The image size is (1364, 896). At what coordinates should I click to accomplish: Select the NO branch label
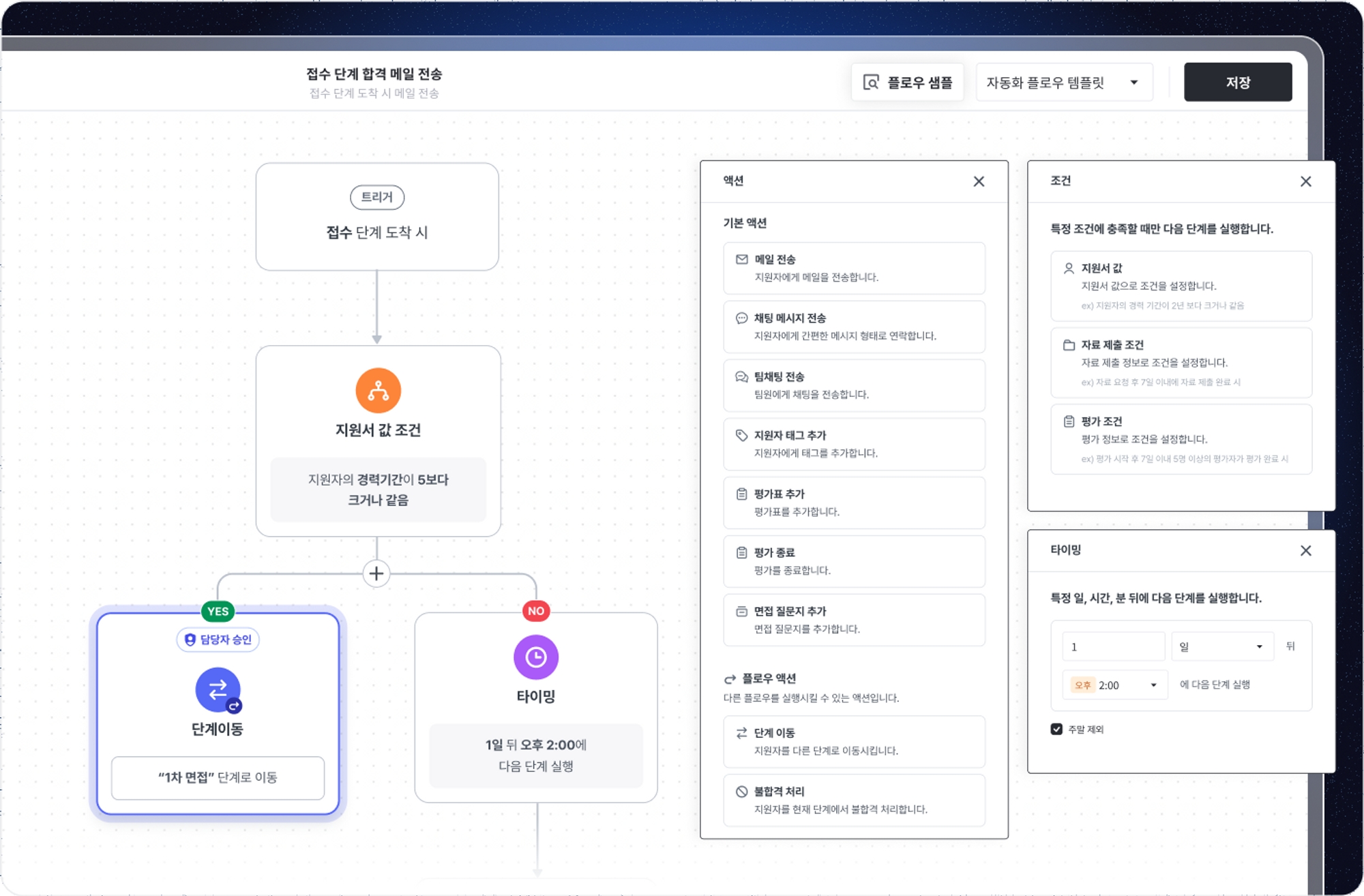(x=536, y=611)
